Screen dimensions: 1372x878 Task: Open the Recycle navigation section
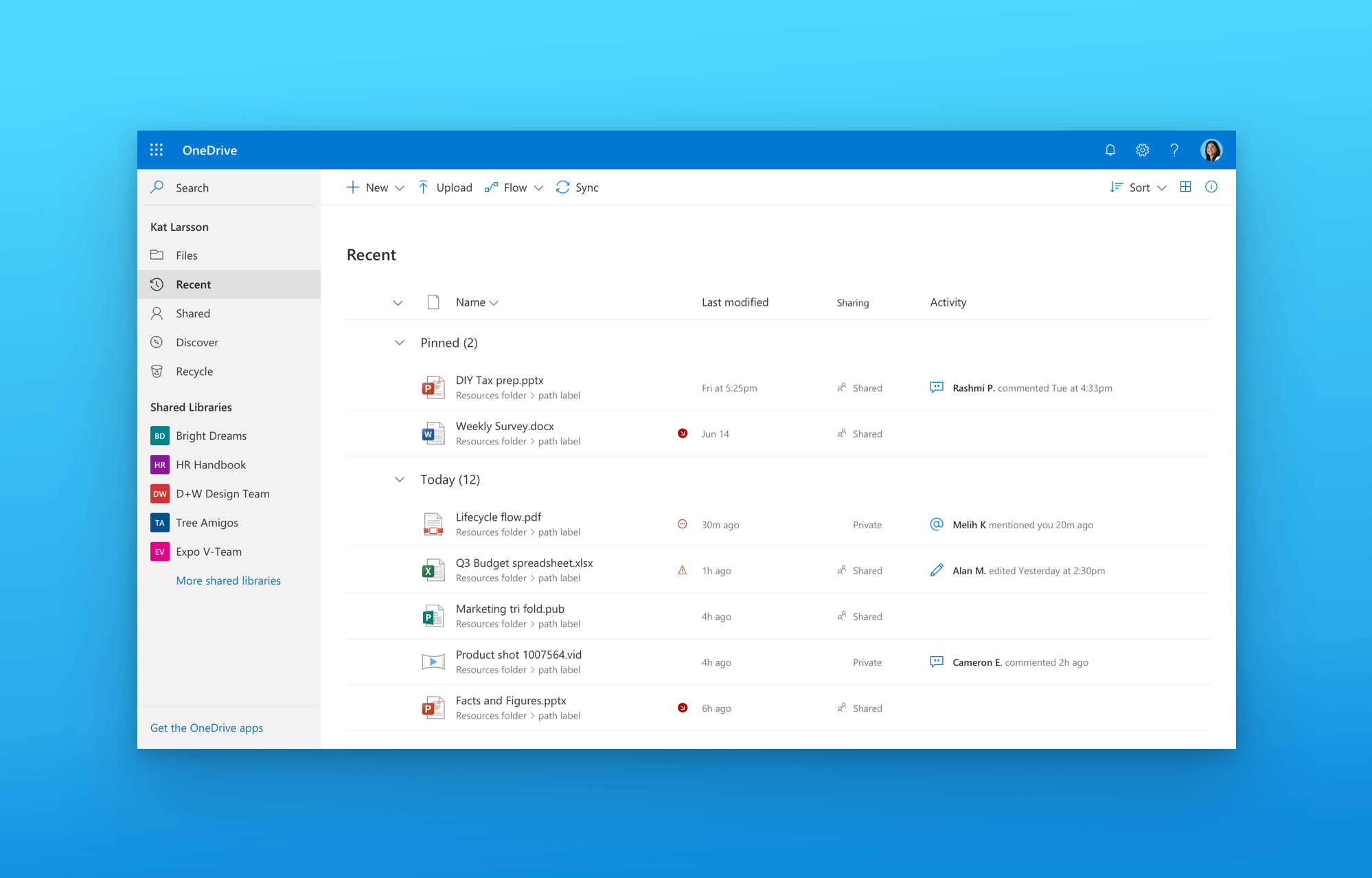(195, 370)
